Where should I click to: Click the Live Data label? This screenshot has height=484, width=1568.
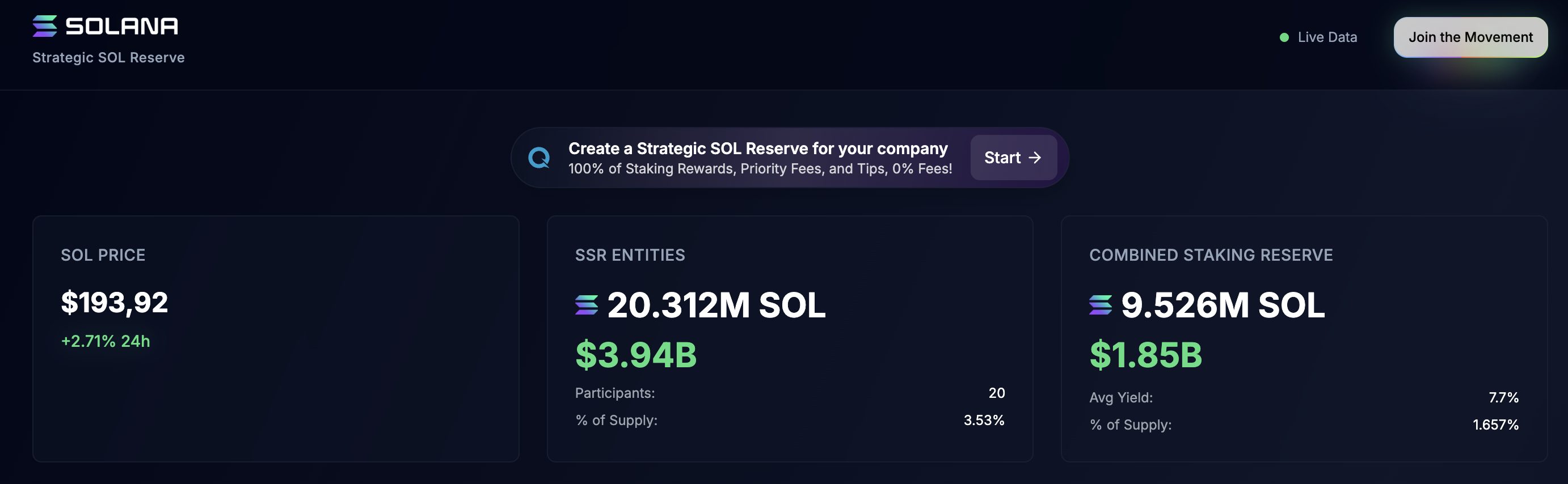1327,38
